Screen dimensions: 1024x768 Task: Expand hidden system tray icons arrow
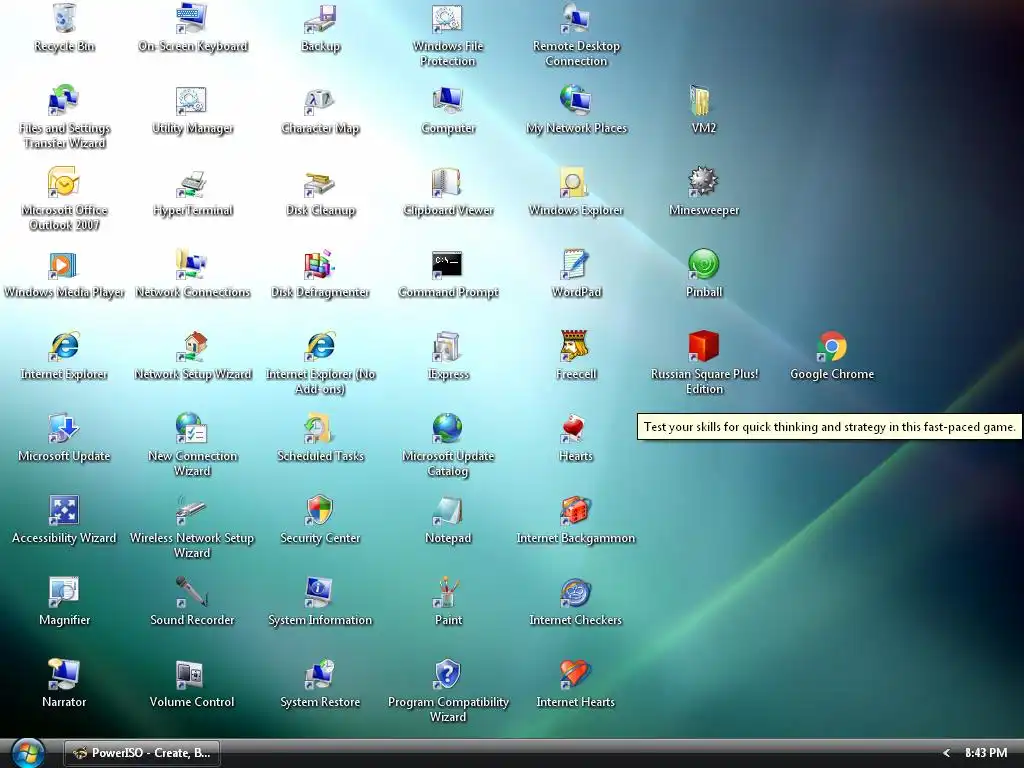click(946, 753)
